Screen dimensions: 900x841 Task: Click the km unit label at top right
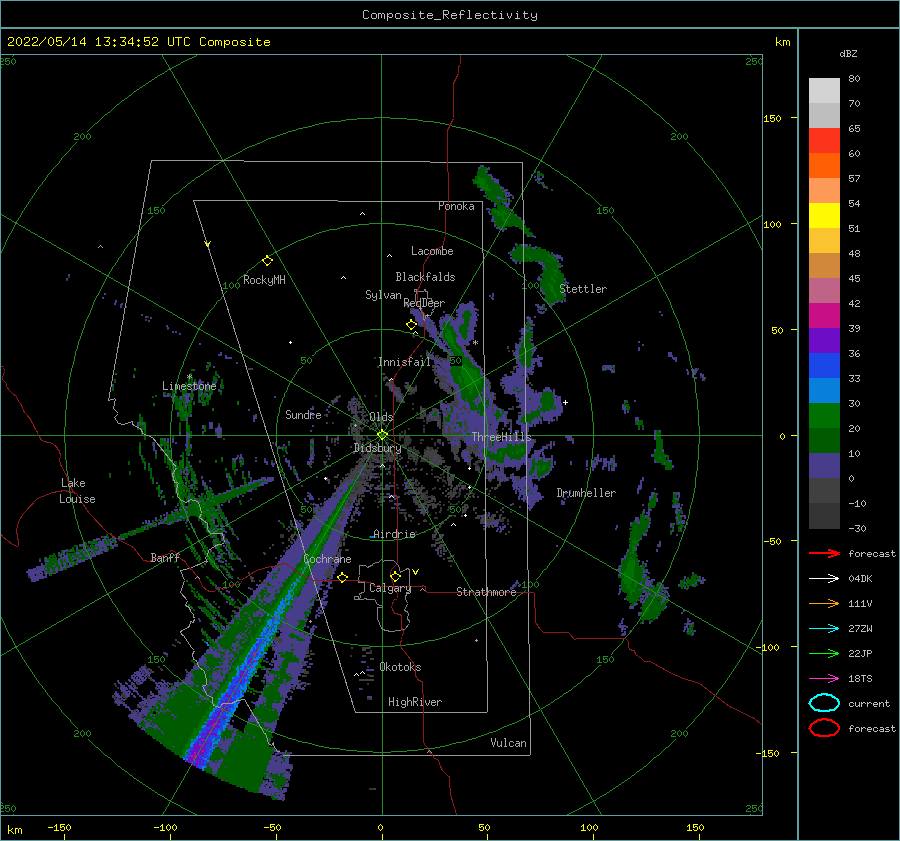[782, 42]
